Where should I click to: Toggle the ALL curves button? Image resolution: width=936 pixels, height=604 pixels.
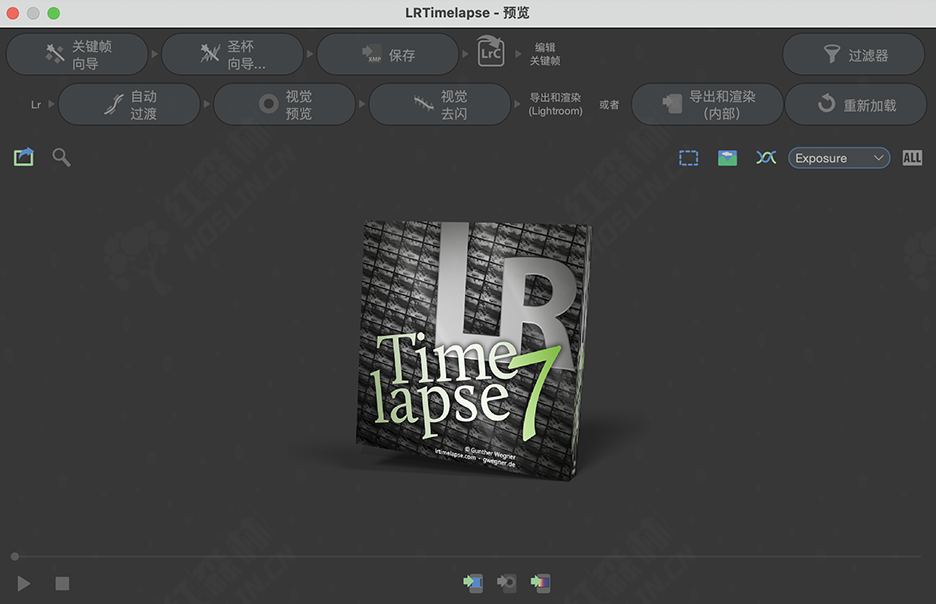(912, 158)
